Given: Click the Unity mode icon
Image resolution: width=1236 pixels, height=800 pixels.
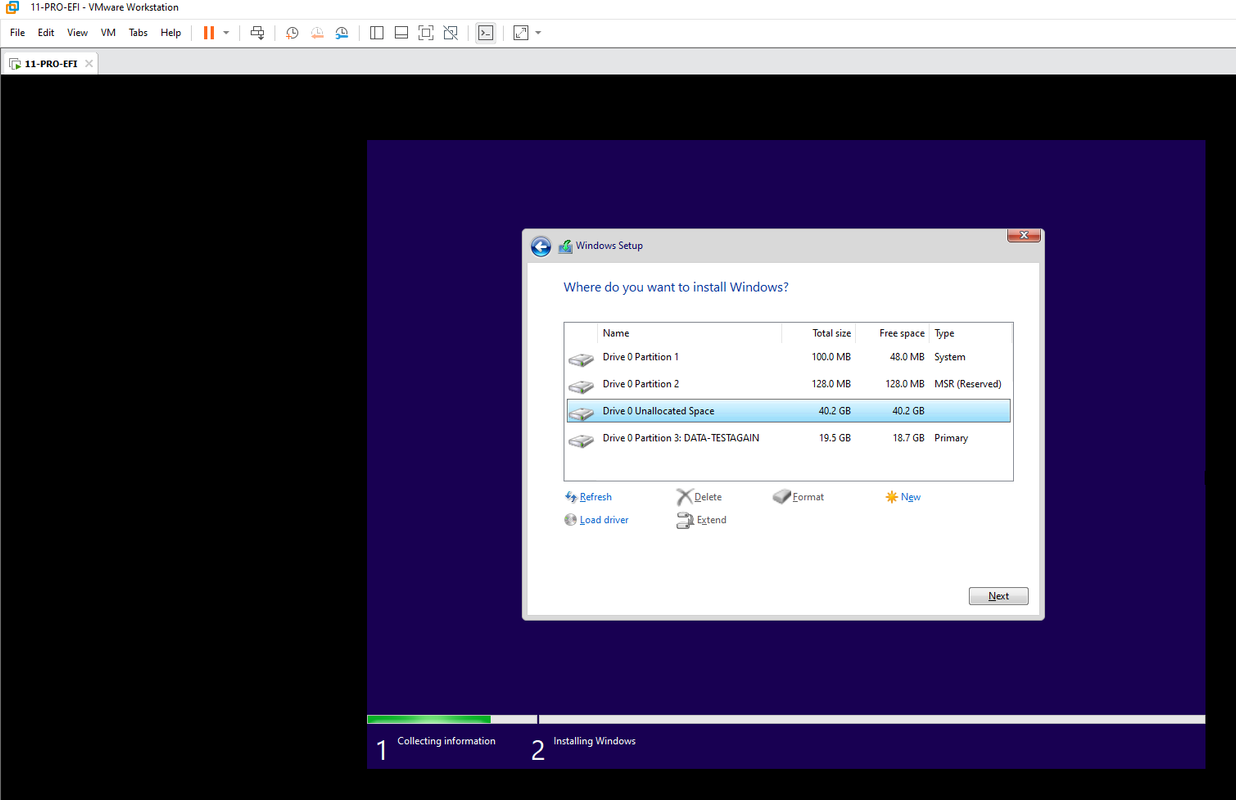Looking at the screenshot, I should pos(451,33).
